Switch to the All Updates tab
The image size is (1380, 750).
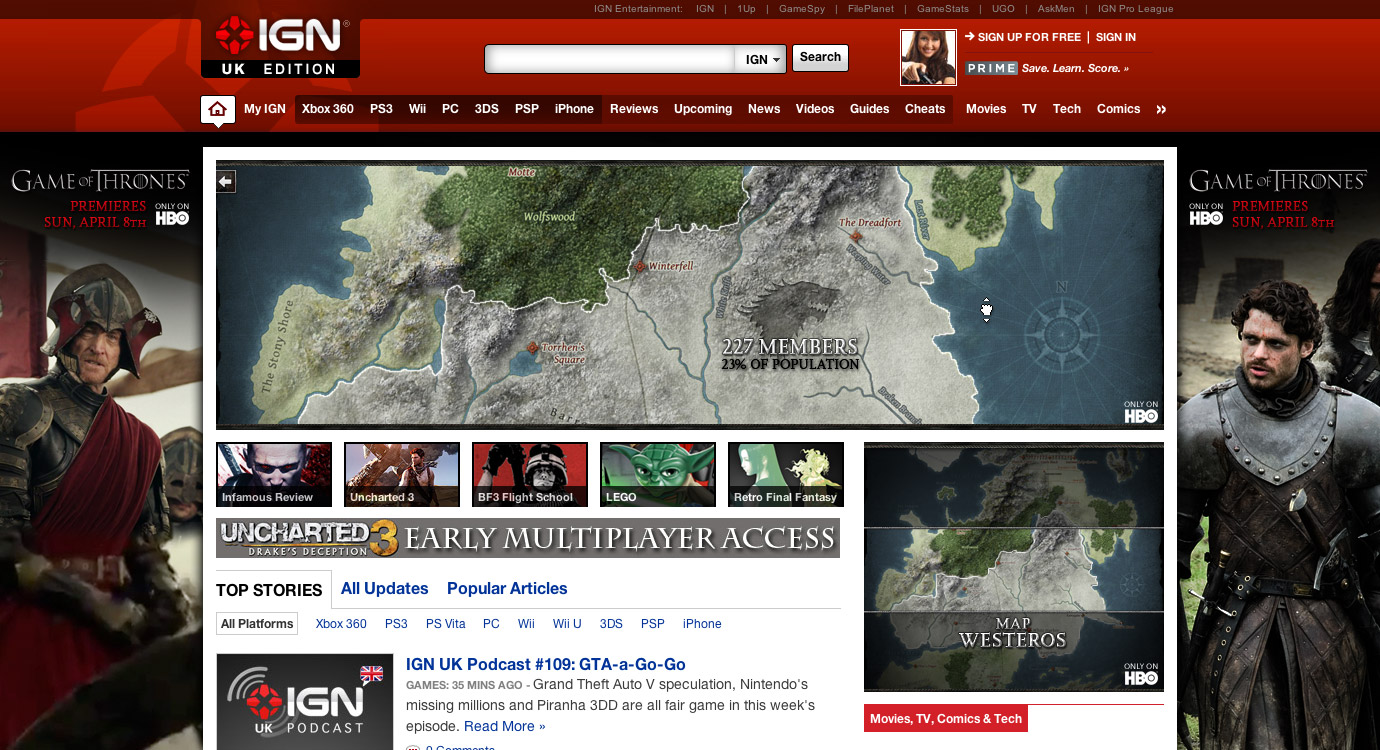click(385, 589)
